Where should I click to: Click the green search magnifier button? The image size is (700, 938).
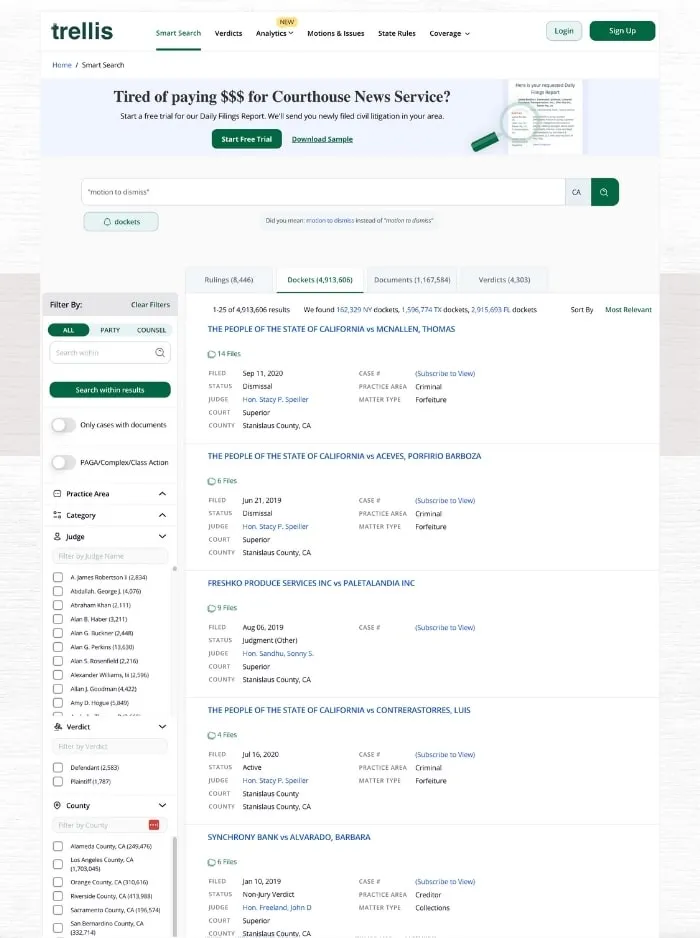604,192
